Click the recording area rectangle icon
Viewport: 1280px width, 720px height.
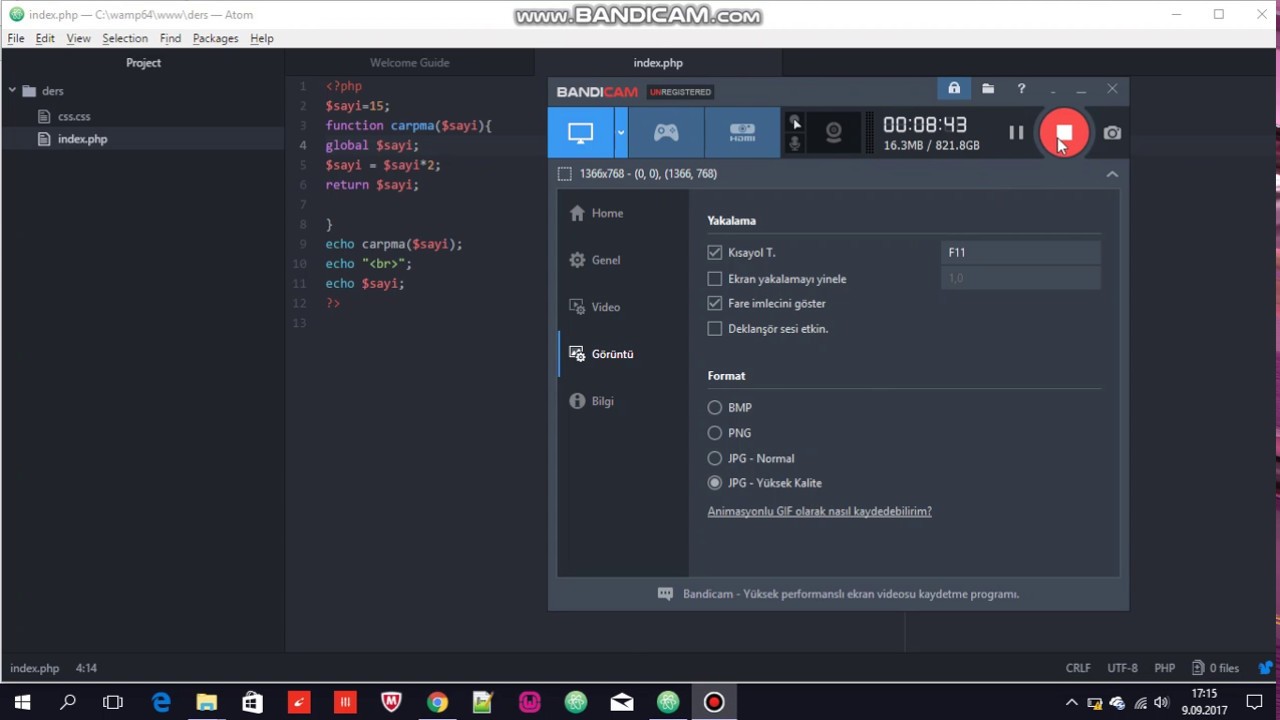(565, 174)
